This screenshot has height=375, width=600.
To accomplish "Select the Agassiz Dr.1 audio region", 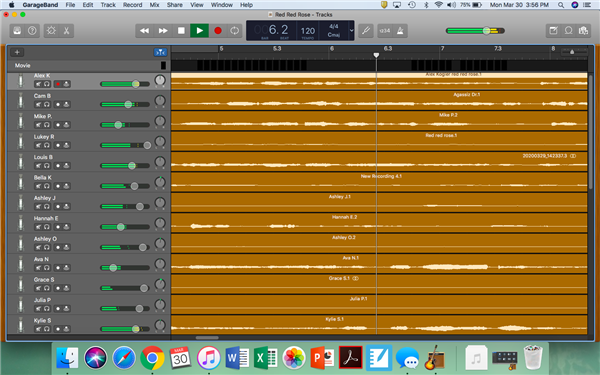I will tap(379, 101).
